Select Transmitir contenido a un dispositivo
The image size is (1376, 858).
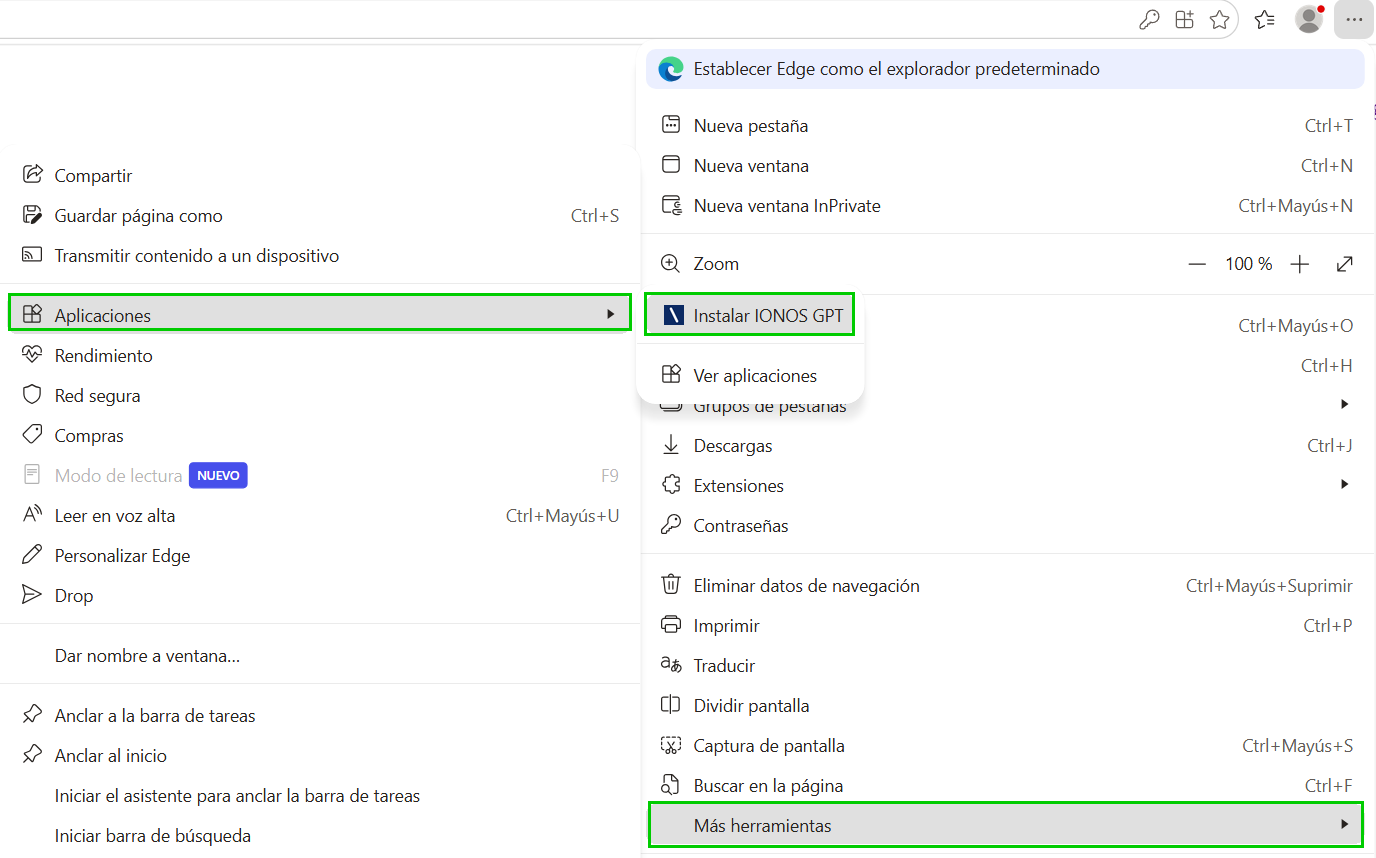pyautogui.click(x=320, y=256)
